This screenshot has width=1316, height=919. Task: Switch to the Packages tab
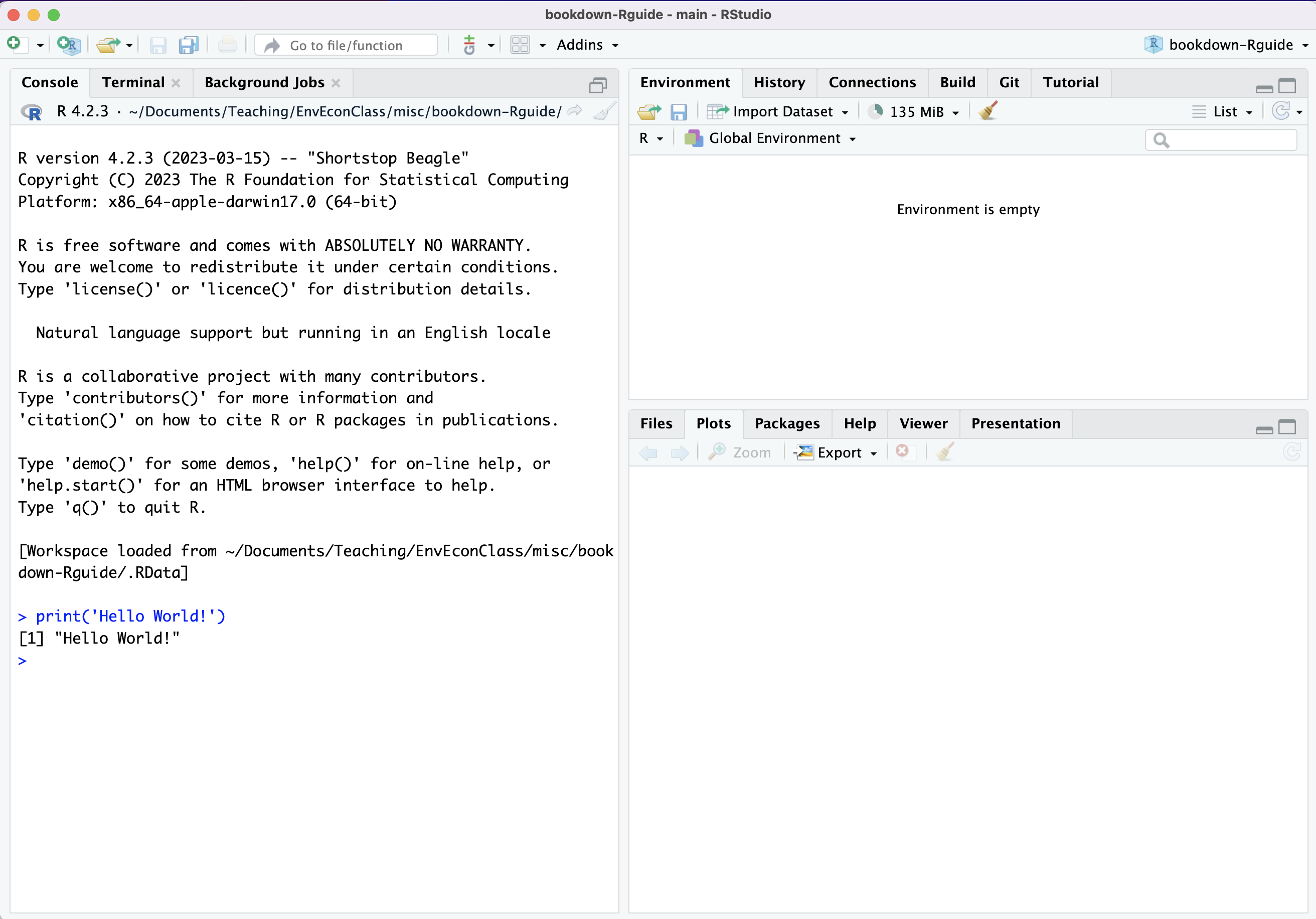point(786,424)
